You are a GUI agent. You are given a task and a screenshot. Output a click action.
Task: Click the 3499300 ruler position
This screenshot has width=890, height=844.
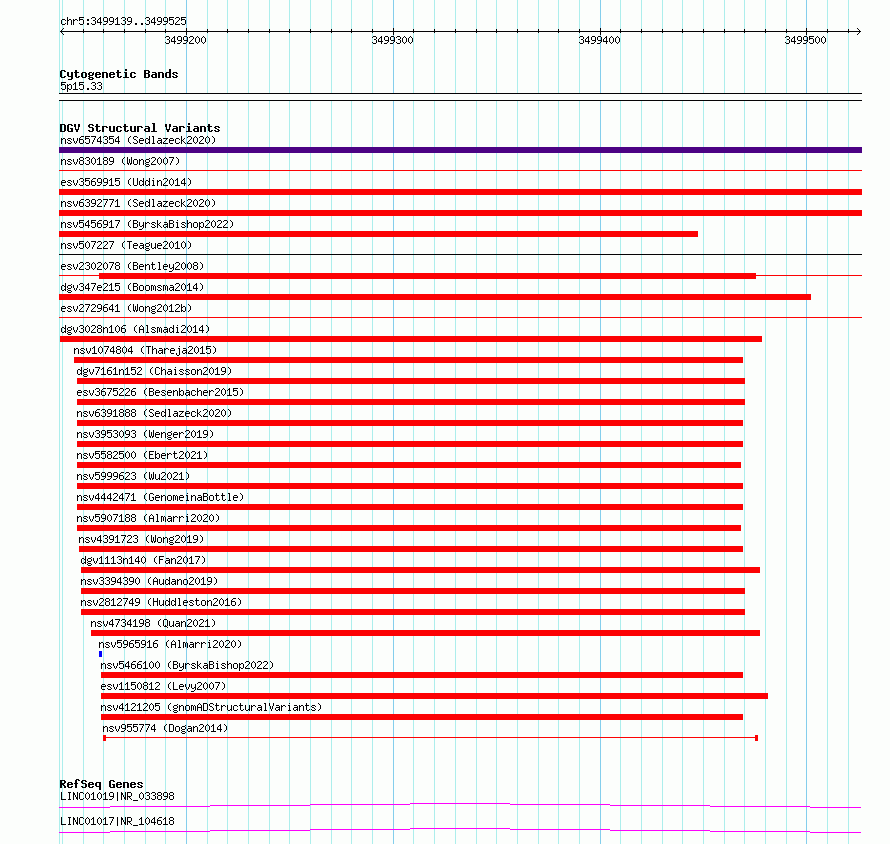[x=392, y=40]
